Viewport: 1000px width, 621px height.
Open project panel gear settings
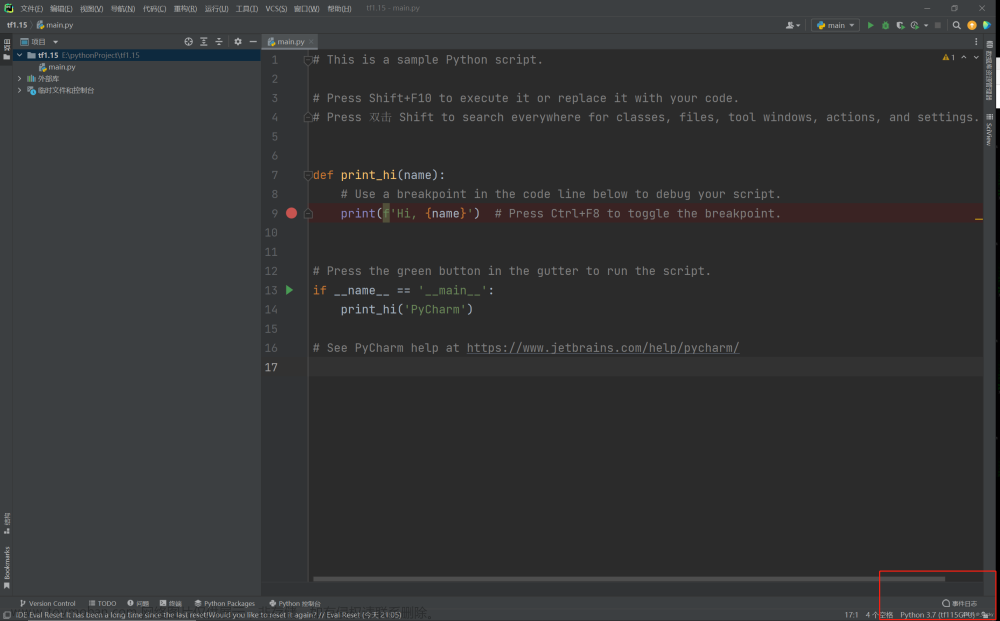238,41
